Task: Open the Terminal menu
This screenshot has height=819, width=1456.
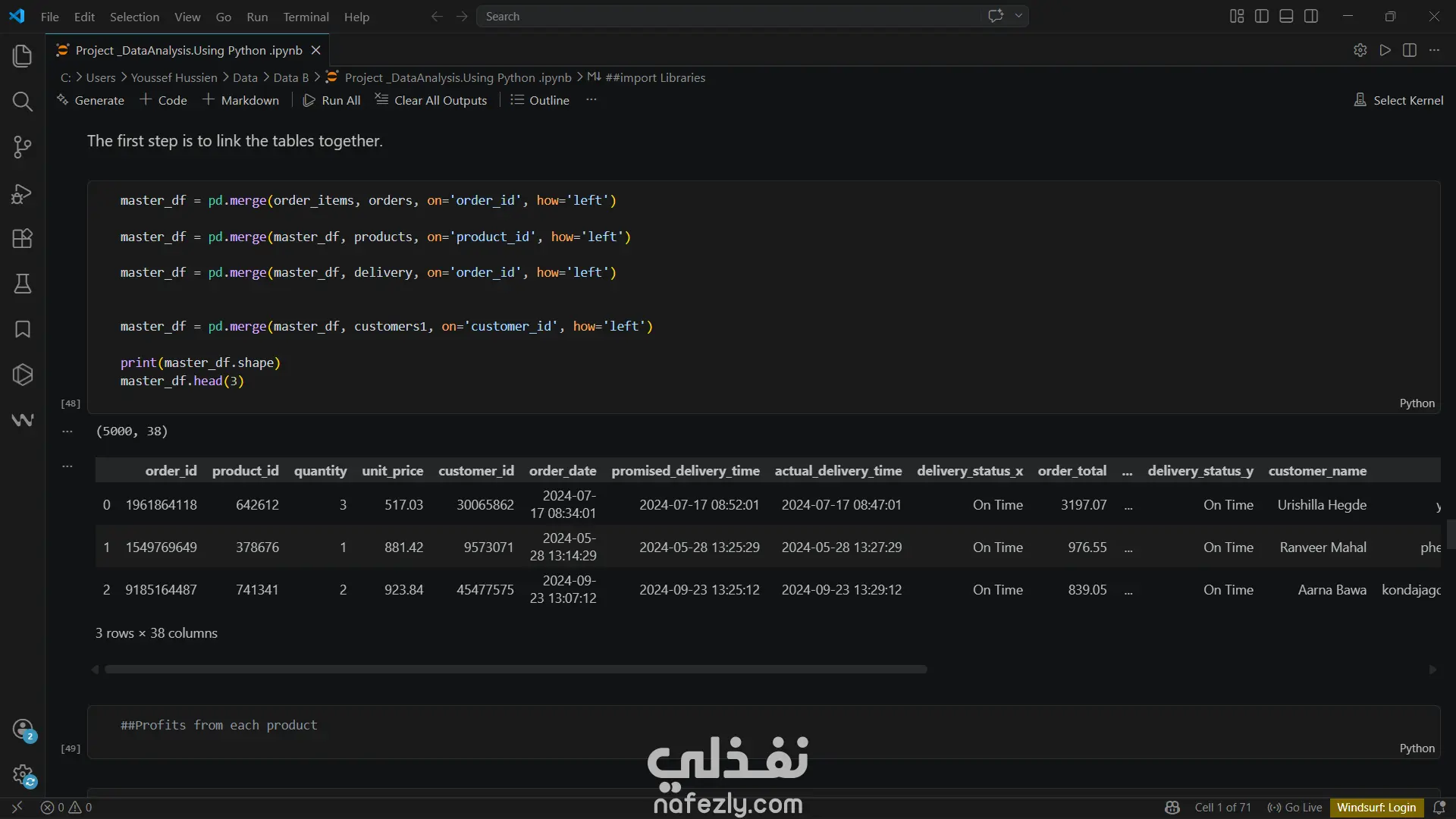Action: (306, 17)
